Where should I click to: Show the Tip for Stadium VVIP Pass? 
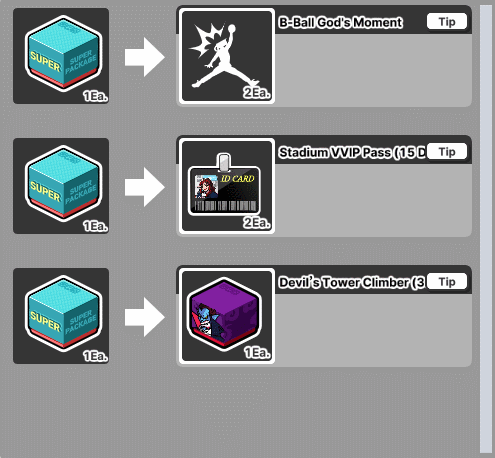[447, 152]
